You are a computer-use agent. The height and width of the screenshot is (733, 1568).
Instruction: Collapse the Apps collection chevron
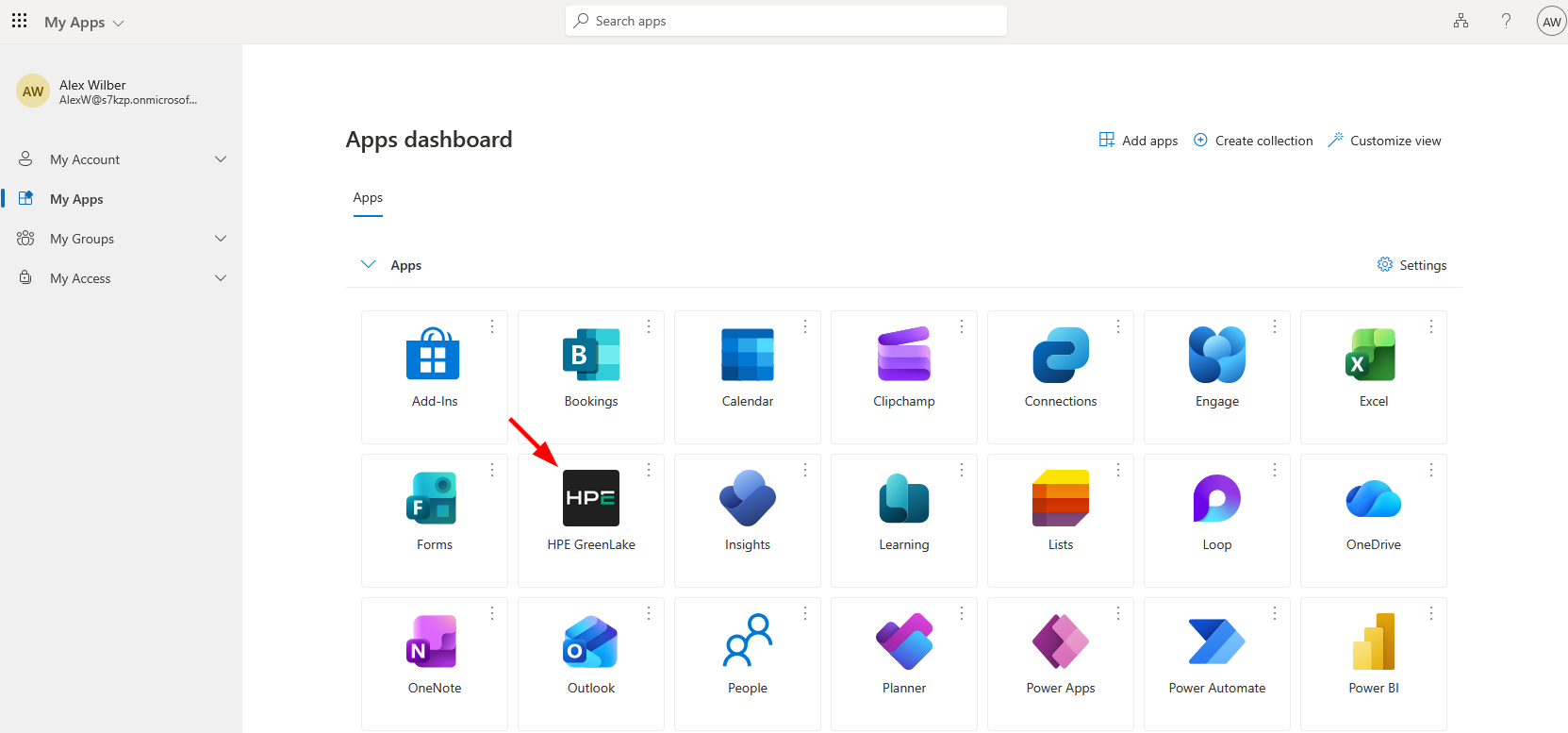click(x=369, y=265)
